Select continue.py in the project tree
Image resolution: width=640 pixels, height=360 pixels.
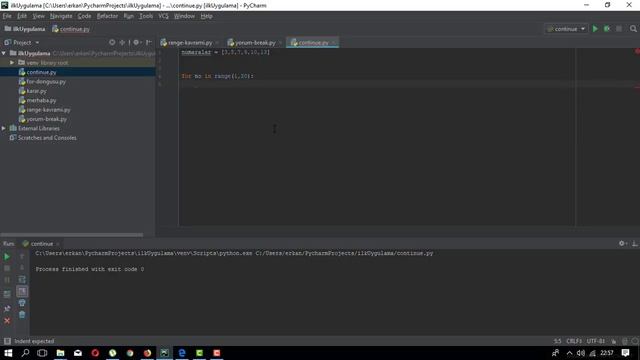pos(41,72)
